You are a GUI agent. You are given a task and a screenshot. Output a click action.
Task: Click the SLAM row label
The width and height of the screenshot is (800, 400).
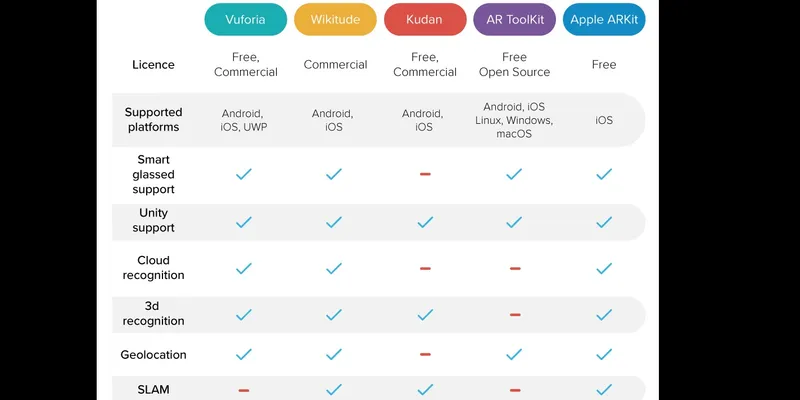tap(153, 390)
